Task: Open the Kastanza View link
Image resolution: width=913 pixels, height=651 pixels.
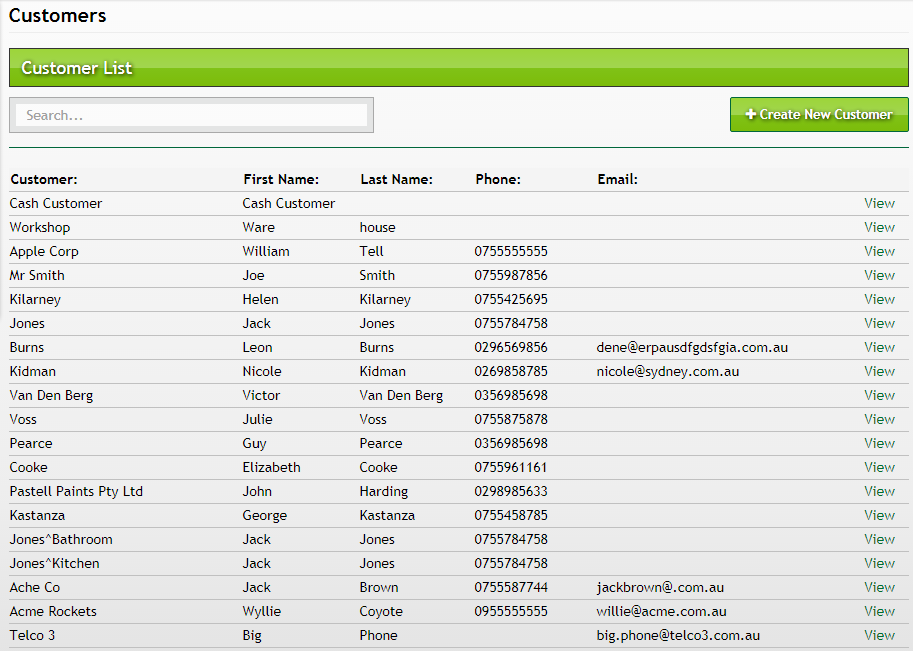Action: pos(879,515)
